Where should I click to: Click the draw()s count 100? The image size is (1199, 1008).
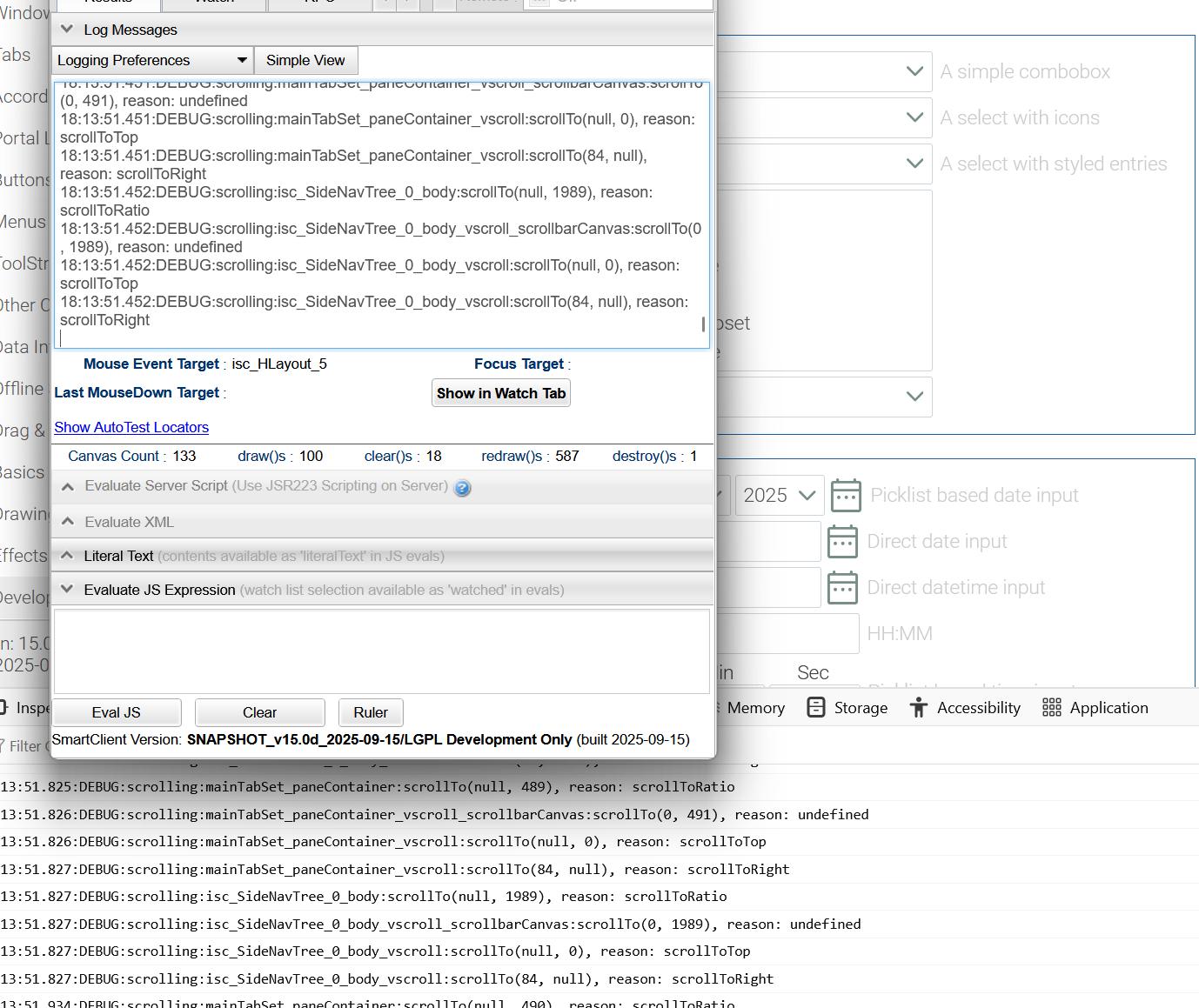pos(311,456)
